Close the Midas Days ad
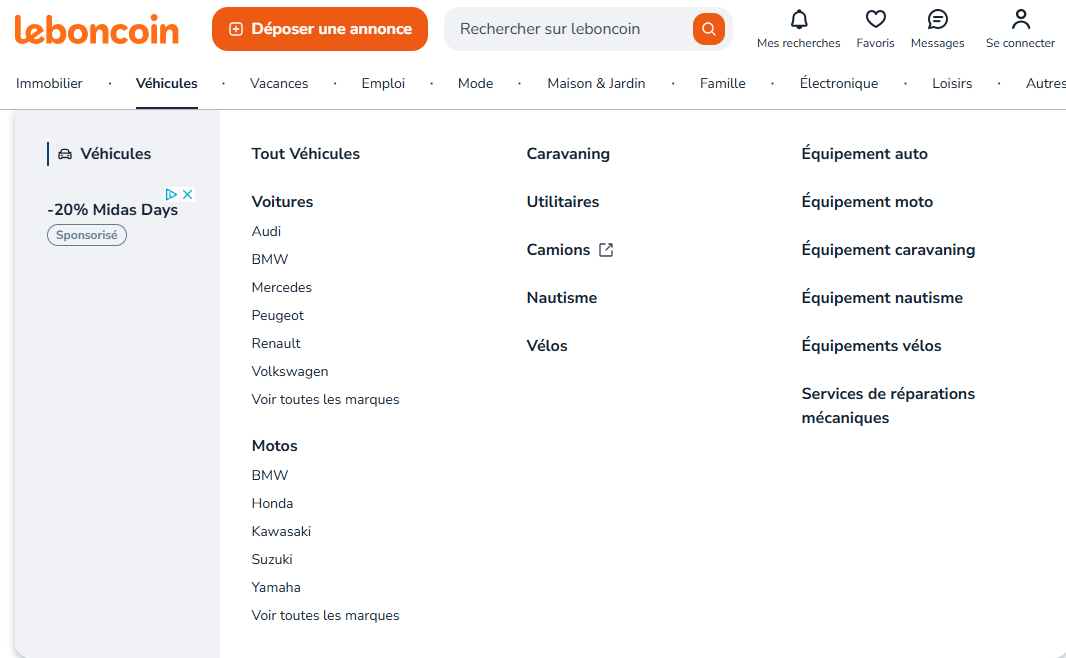This screenshot has height=658, width=1066. click(x=187, y=194)
